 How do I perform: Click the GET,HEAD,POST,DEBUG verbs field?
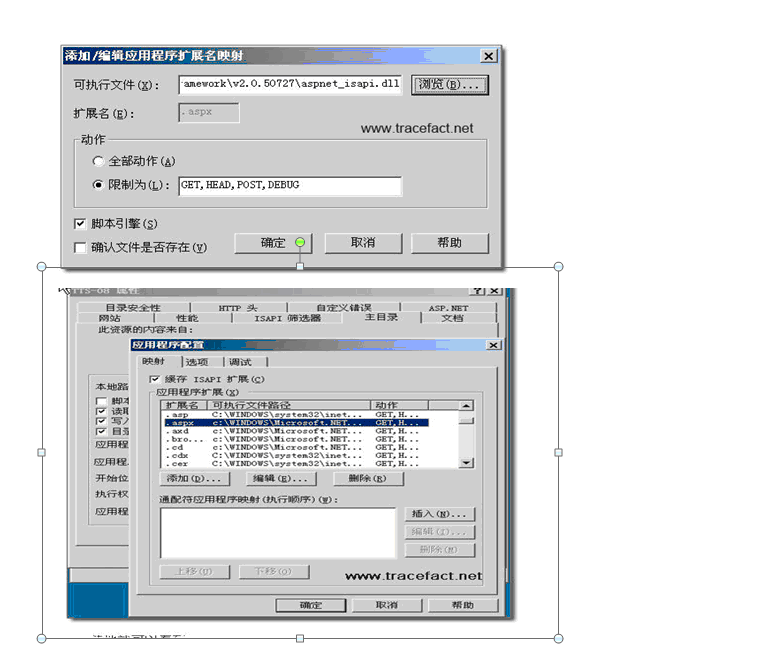tap(290, 186)
